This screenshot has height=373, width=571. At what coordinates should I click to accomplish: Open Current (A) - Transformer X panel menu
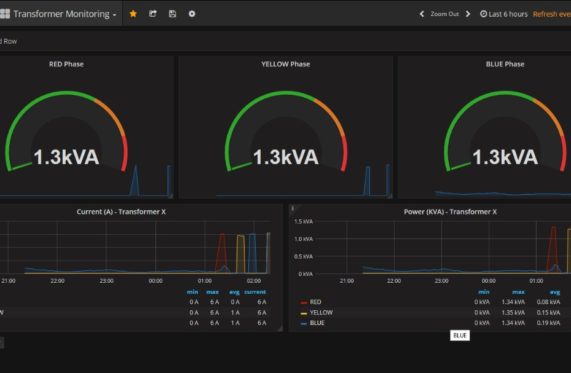(121, 212)
